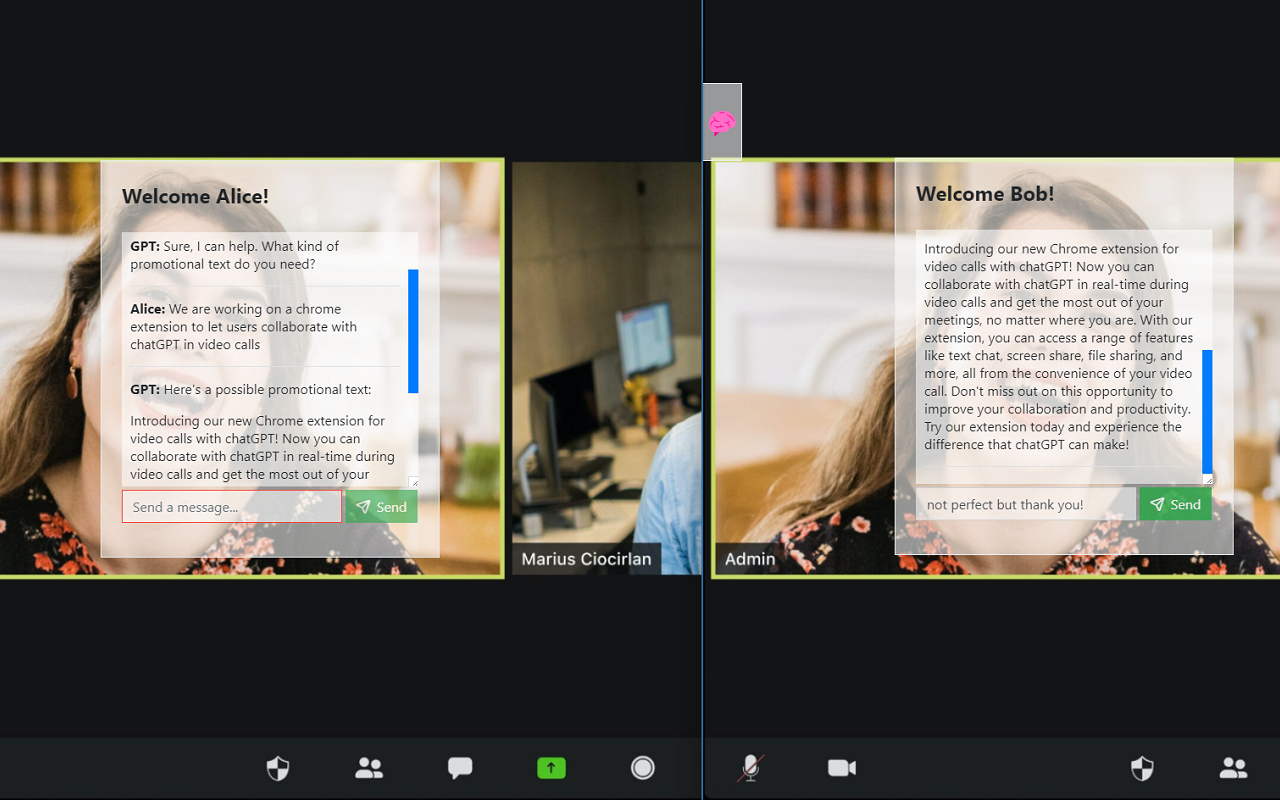Click the Record circle icon
The image size is (1280, 800).
tap(643, 768)
